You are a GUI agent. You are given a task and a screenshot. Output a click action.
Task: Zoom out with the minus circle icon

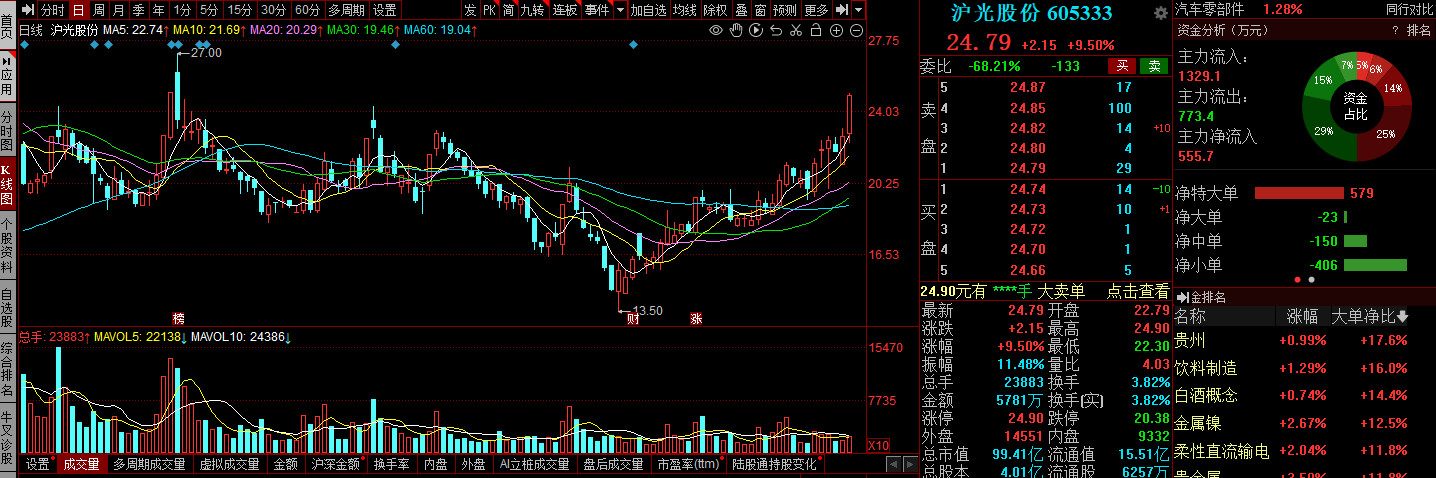pyautogui.click(x=856, y=31)
